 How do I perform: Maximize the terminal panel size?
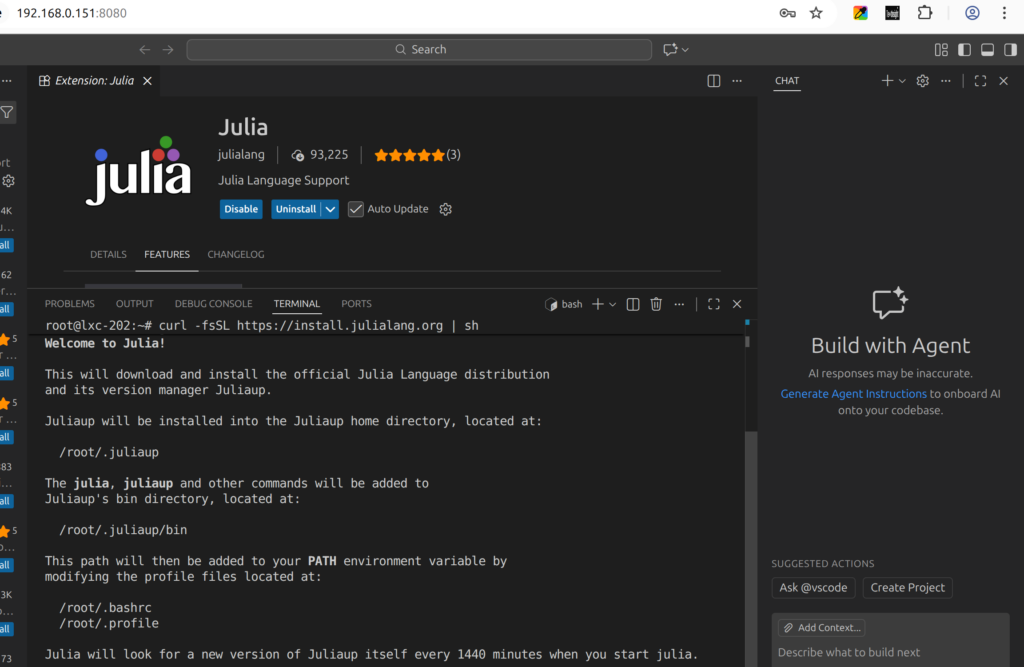(x=714, y=304)
